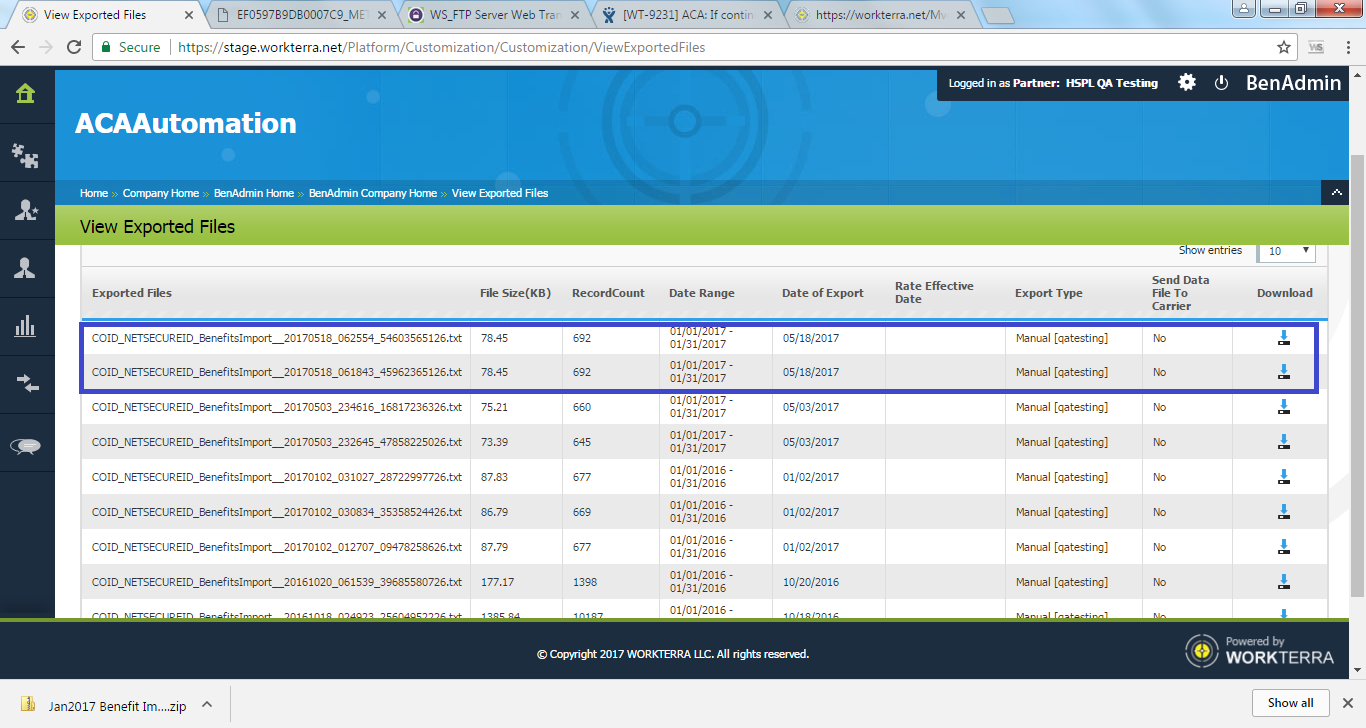Sort by Export Type column header

tap(1049, 293)
